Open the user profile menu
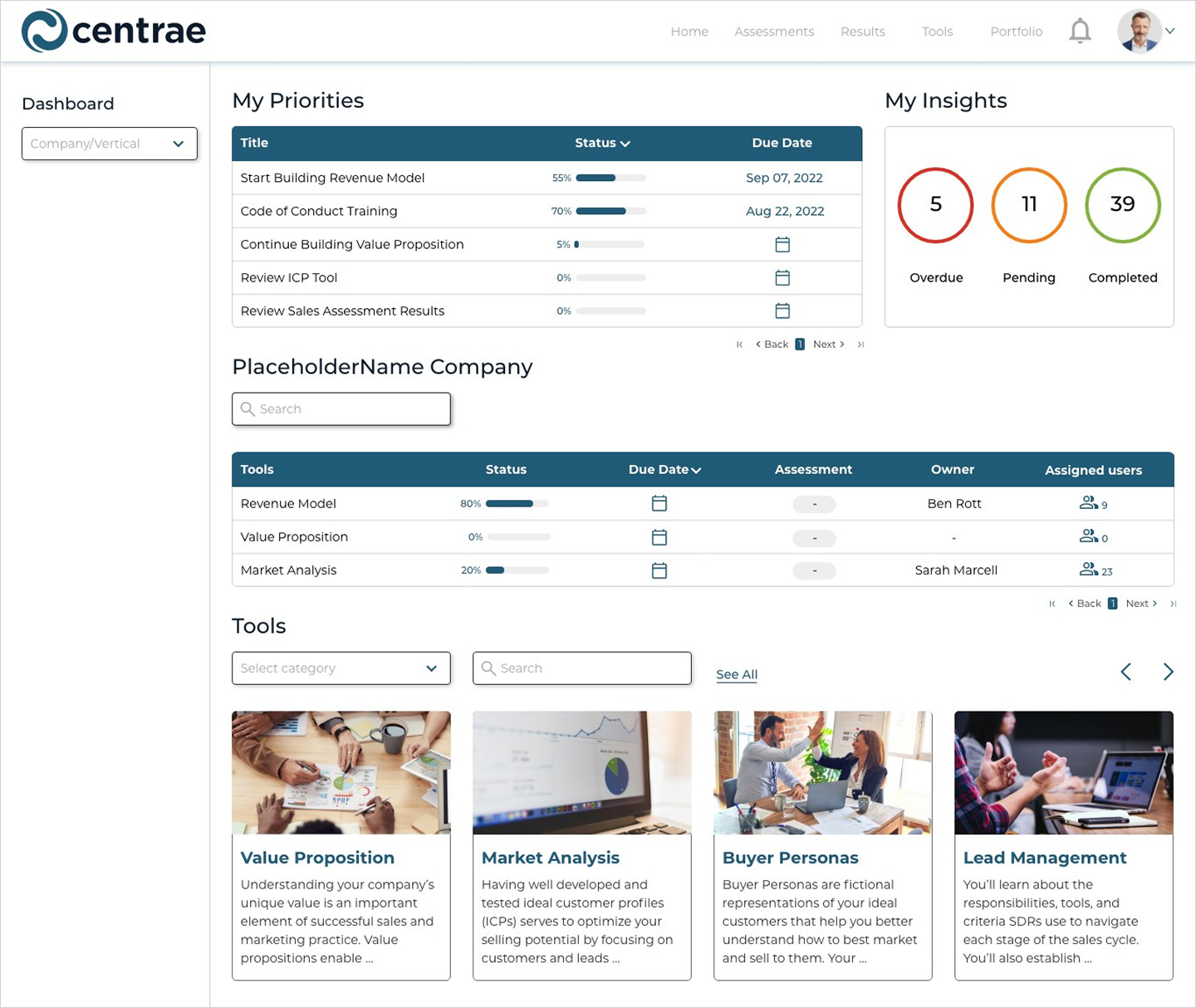This screenshot has width=1196, height=1008. (x=1146, y=32)
